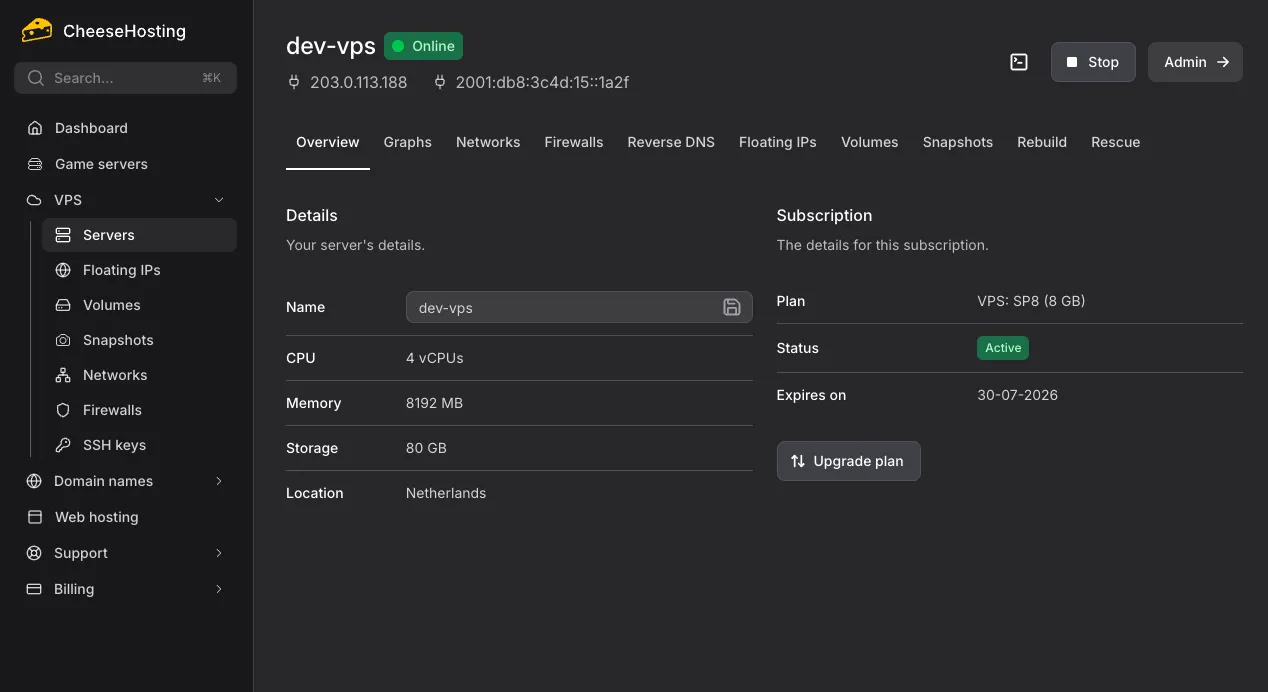Click the 80 GB storage value
1268x692 pixels.
[x=426, y=448]
